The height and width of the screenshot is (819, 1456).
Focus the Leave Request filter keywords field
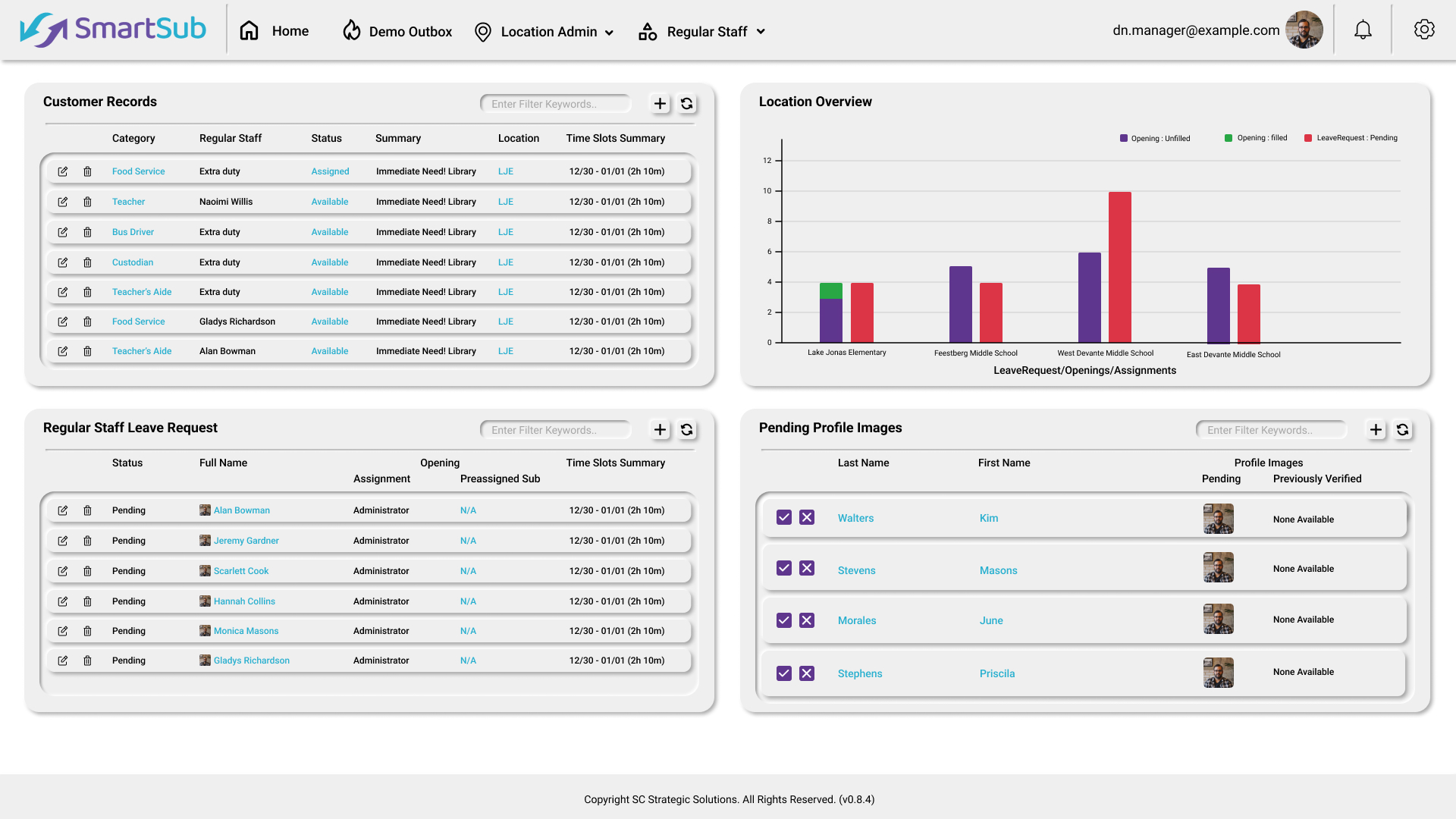point(556,430)
